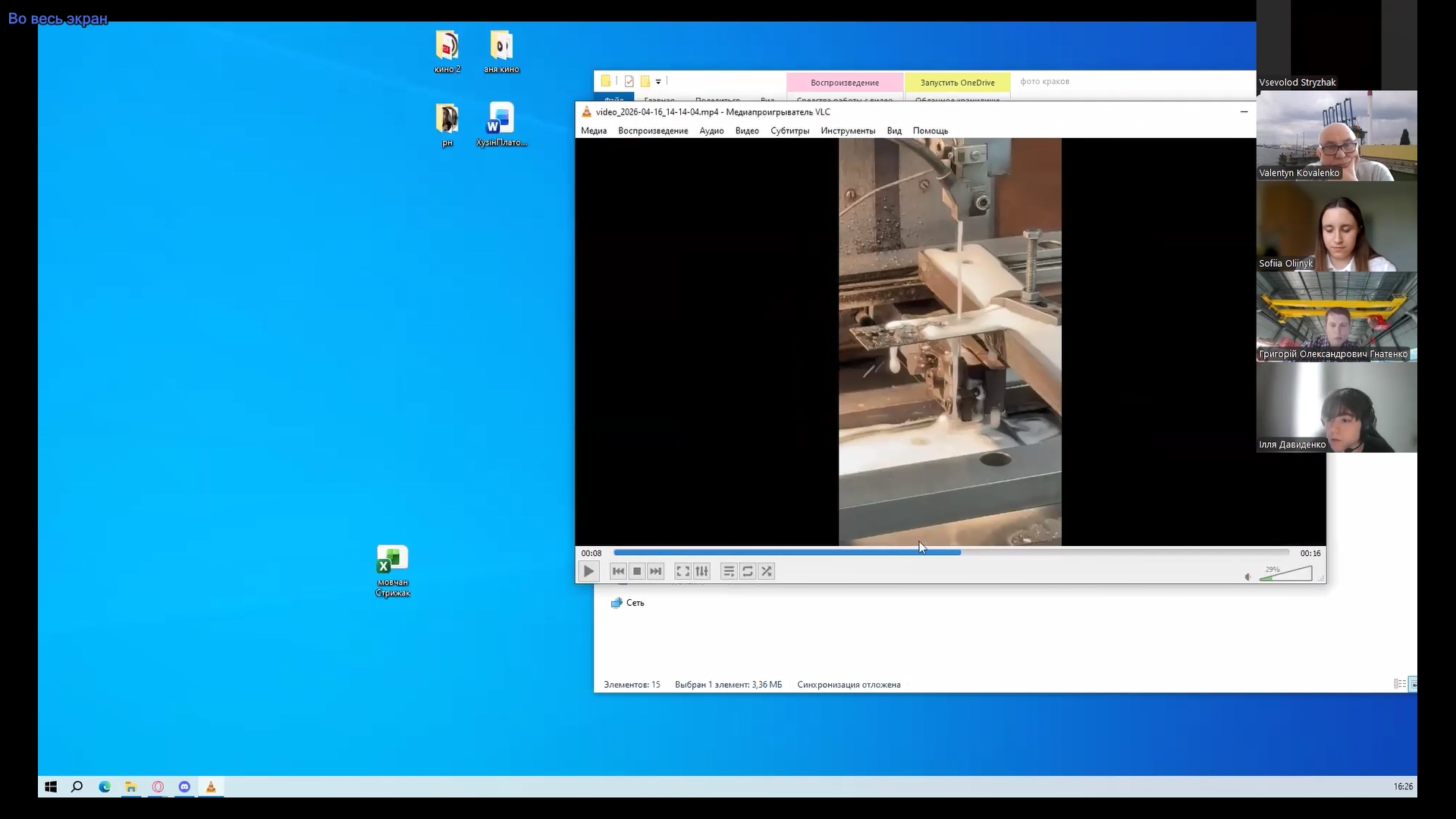Skip to next media track

point(656,572)
